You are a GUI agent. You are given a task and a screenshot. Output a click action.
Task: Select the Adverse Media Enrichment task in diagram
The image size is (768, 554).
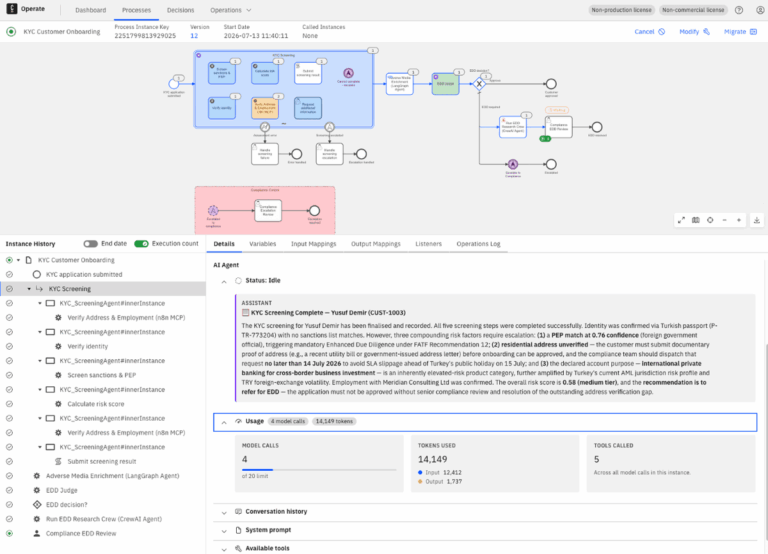click(x=399, y=84)
